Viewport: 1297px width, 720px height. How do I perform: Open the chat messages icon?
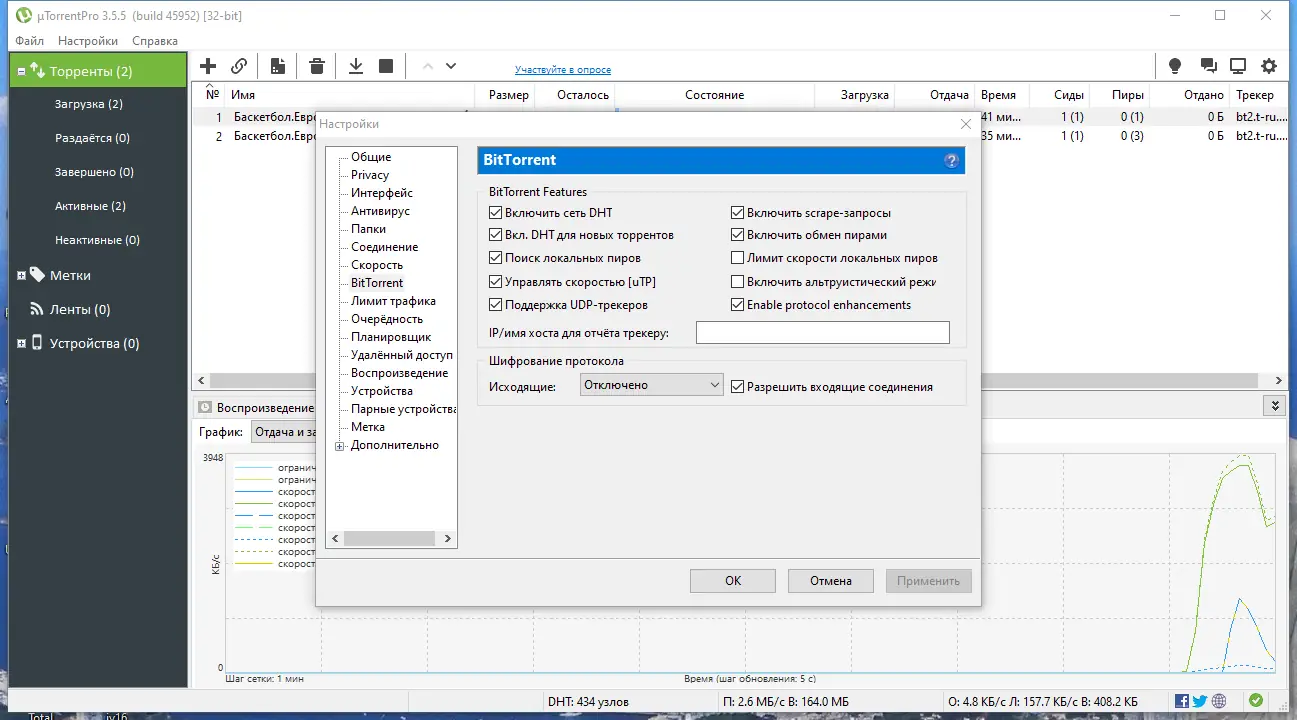click(x=1208, y=65)
